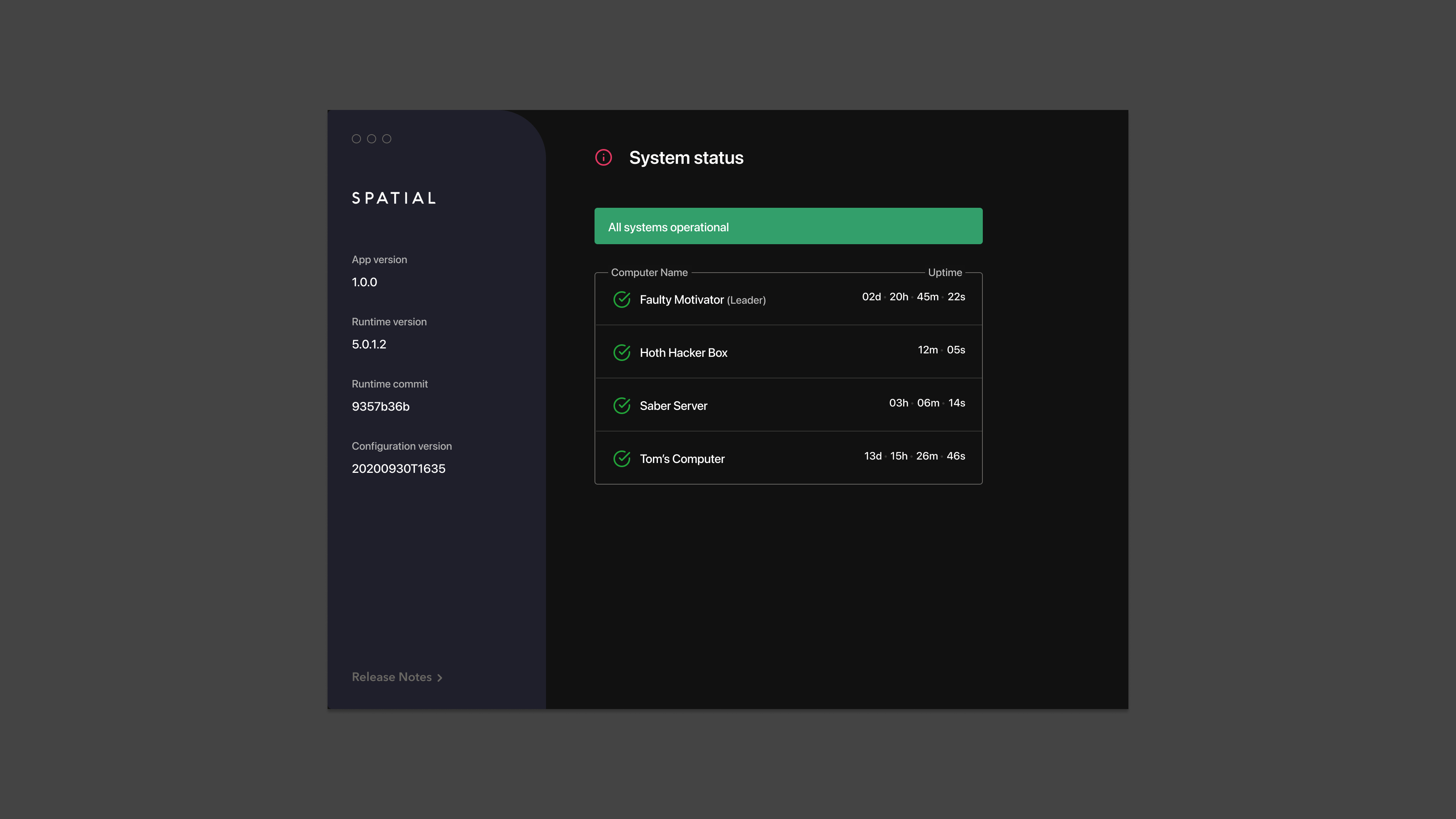Viewport: 1456px width, 819px height.
Task: Click the middle window control circle
Action: click(371, 138)
